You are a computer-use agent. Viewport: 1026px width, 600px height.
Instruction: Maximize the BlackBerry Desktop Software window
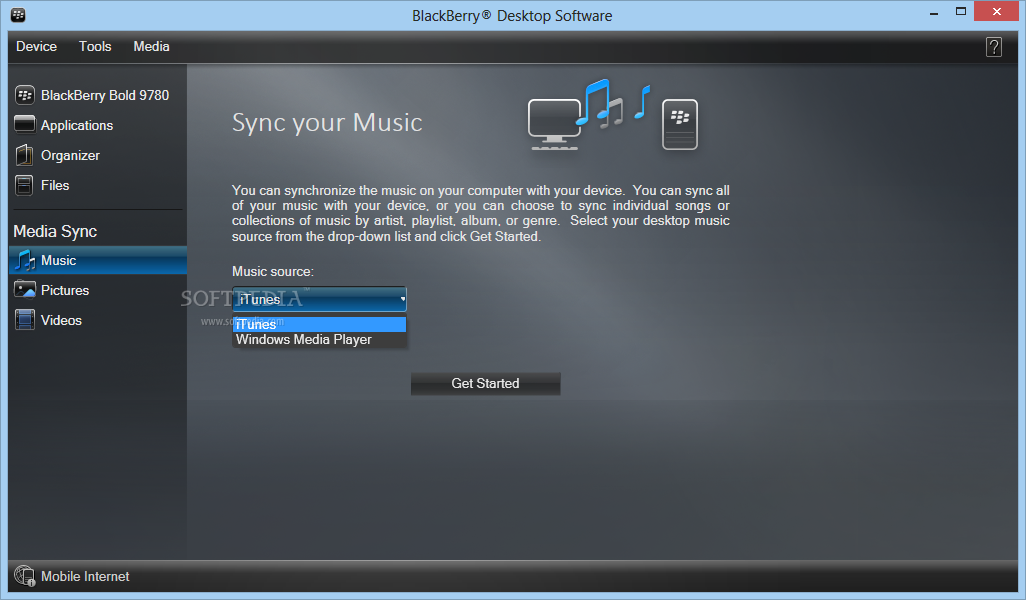tap(961, 12)
